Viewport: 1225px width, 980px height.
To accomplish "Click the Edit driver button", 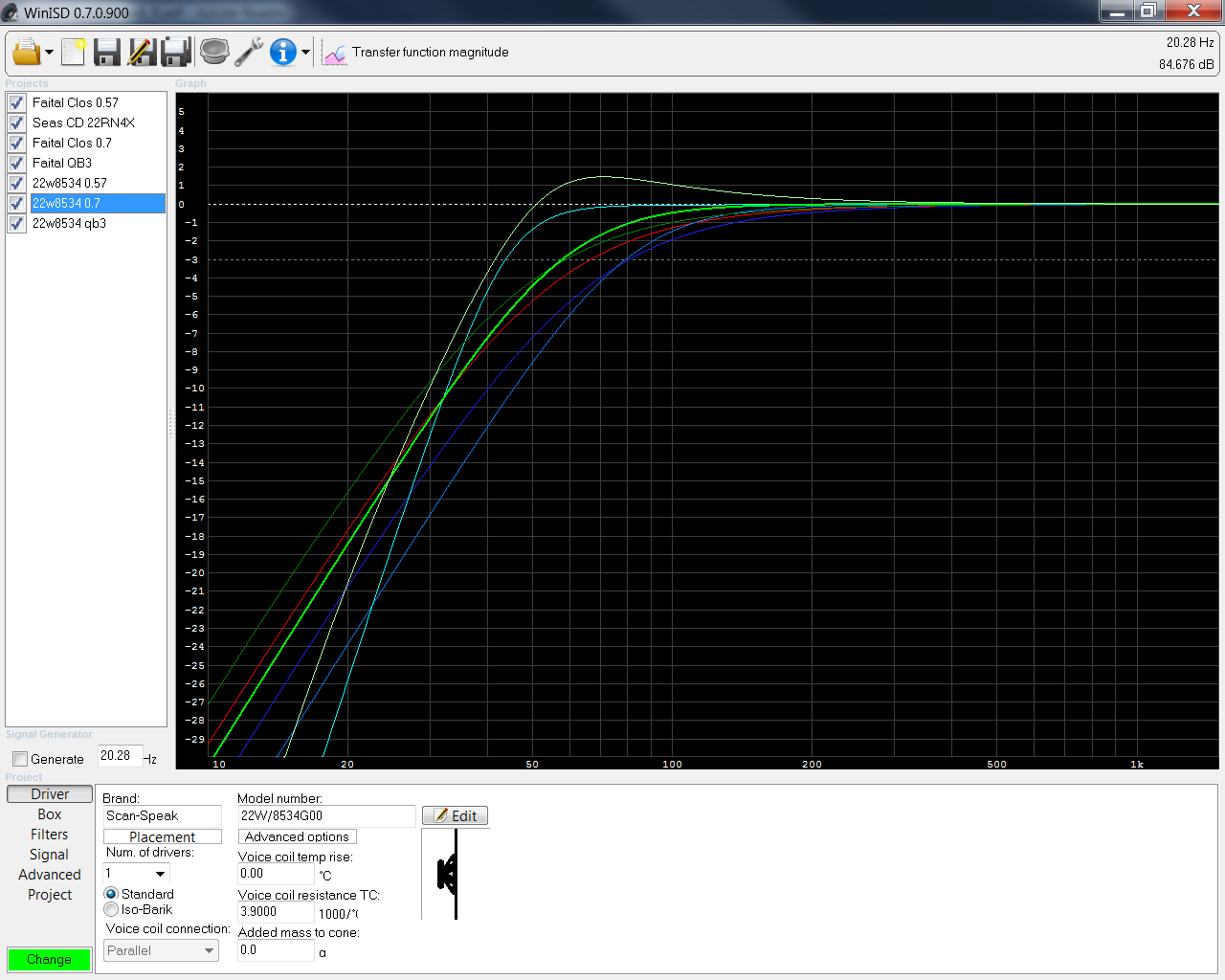I will (x=456, y=815).
